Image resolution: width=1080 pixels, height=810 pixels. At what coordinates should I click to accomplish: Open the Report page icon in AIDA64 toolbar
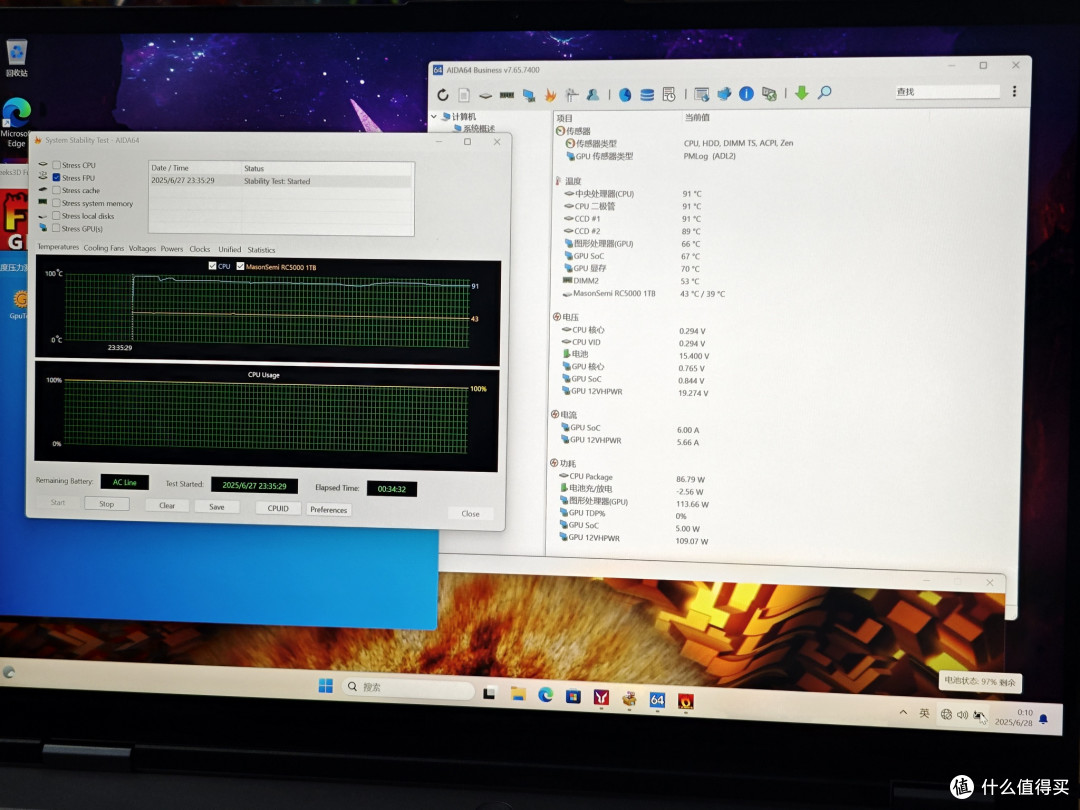point(464,95)
